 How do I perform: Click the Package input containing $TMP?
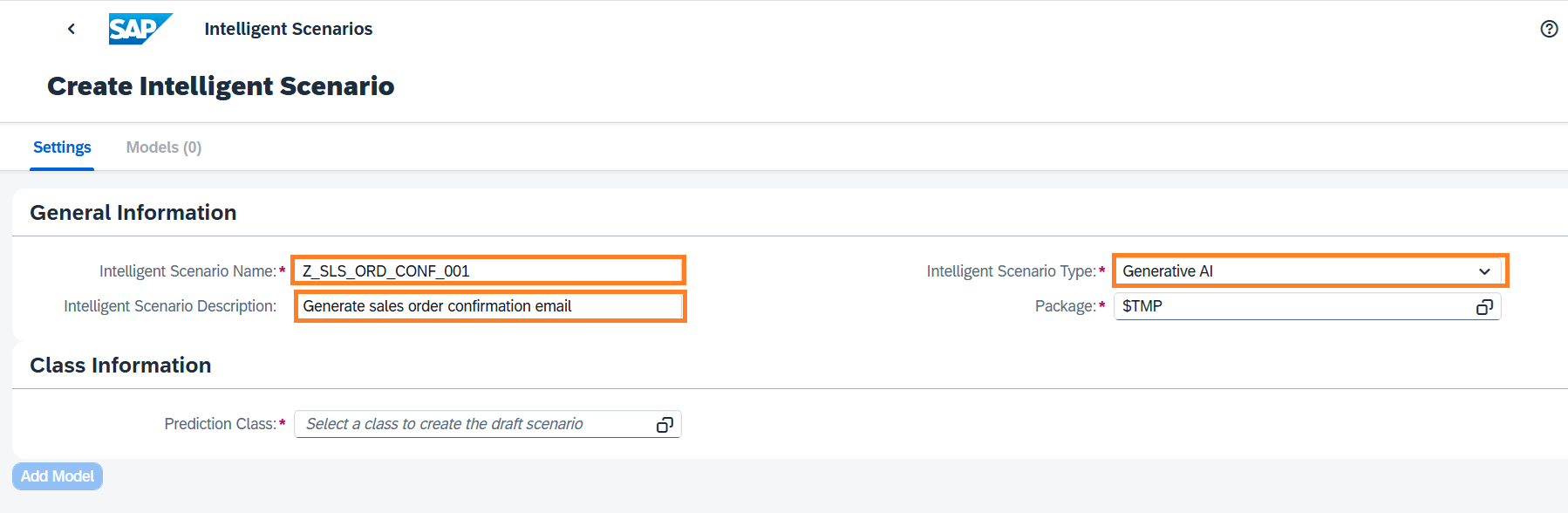[x=1291, y=306]
